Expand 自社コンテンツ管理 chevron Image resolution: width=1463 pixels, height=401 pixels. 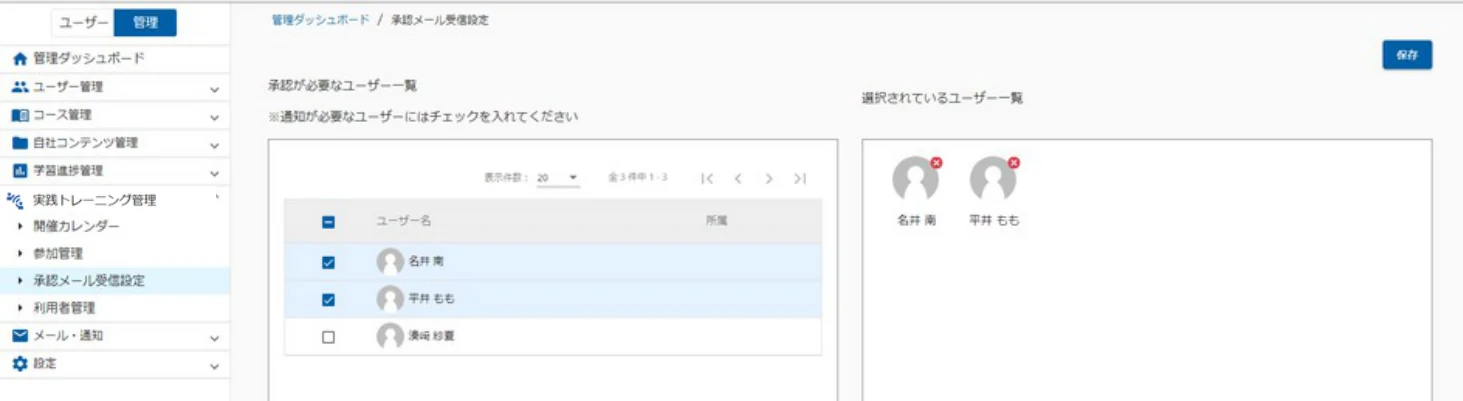[214, 145]
